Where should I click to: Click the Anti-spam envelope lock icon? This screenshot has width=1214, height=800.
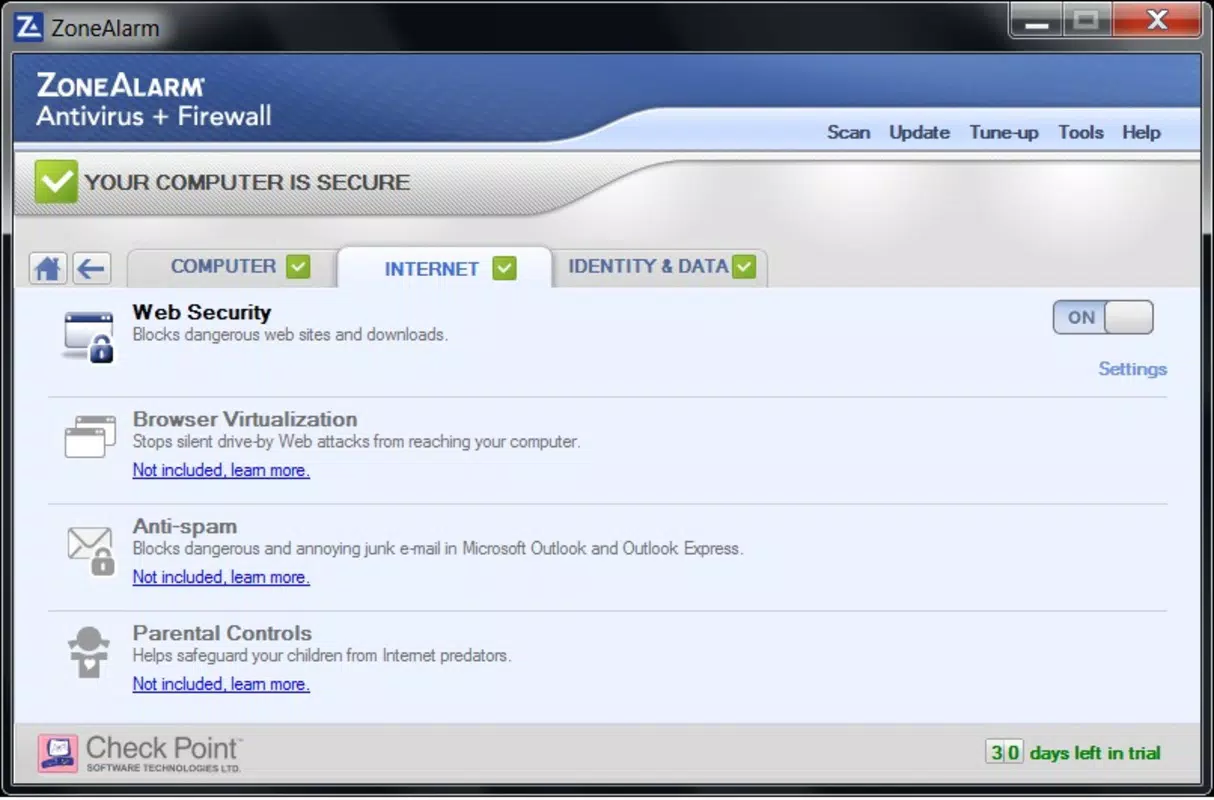[90, 550]
